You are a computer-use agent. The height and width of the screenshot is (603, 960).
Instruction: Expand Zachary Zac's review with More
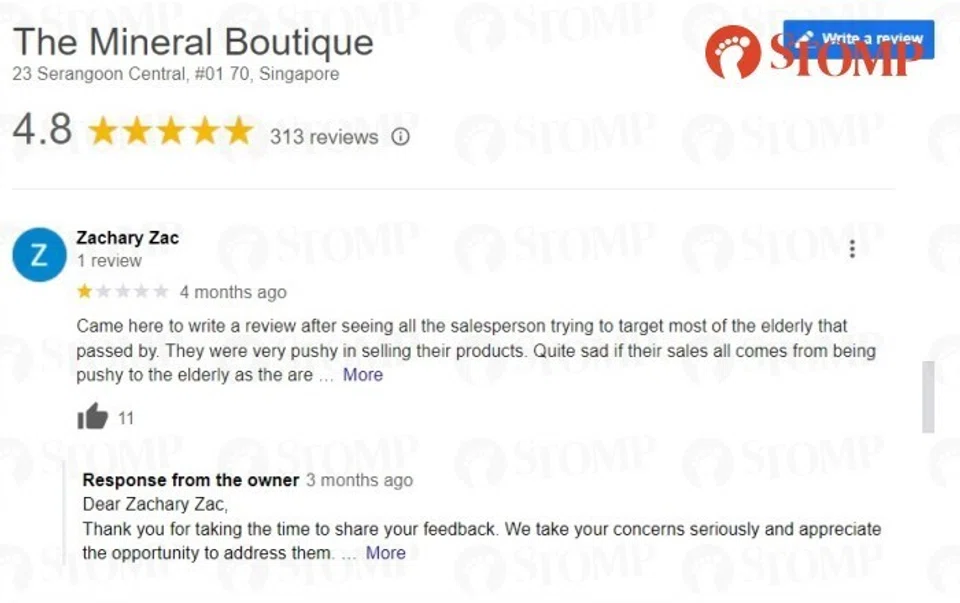pyautogui.click(x=363, y=375)
